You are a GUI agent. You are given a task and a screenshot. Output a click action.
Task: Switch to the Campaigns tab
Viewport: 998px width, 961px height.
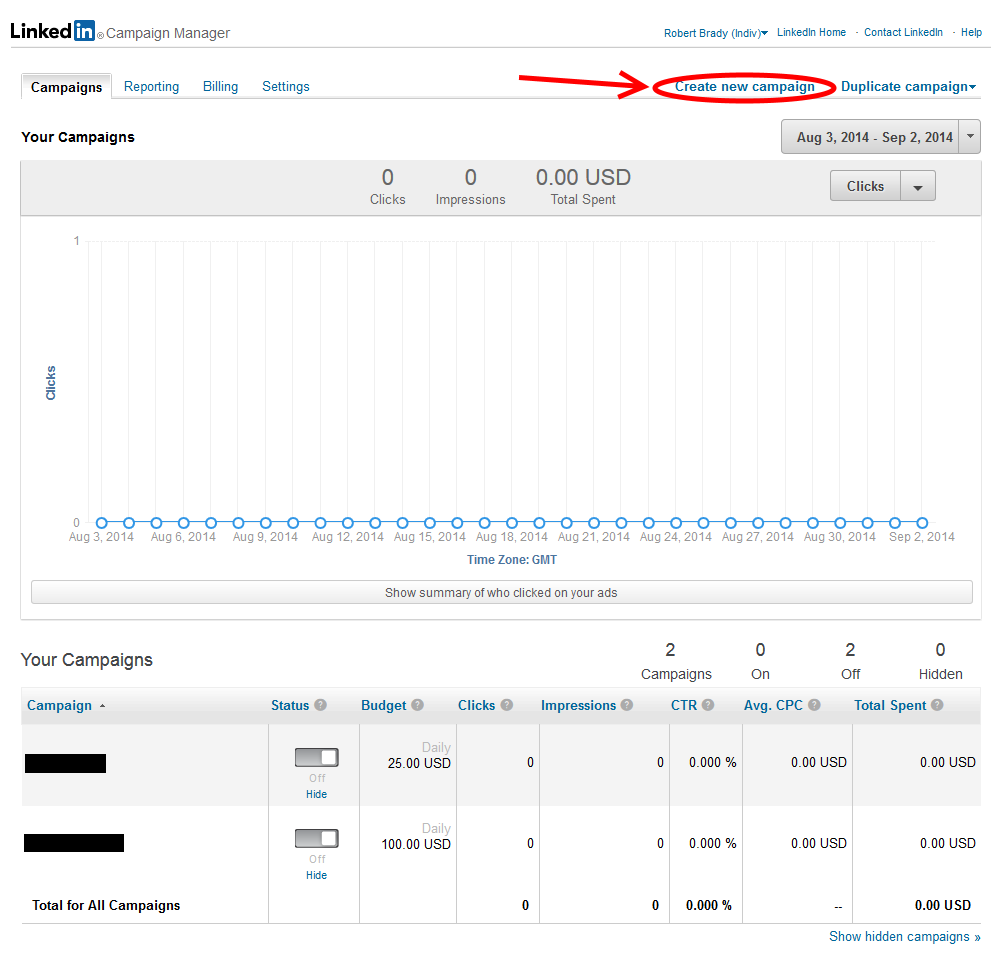tap(66, 87)
